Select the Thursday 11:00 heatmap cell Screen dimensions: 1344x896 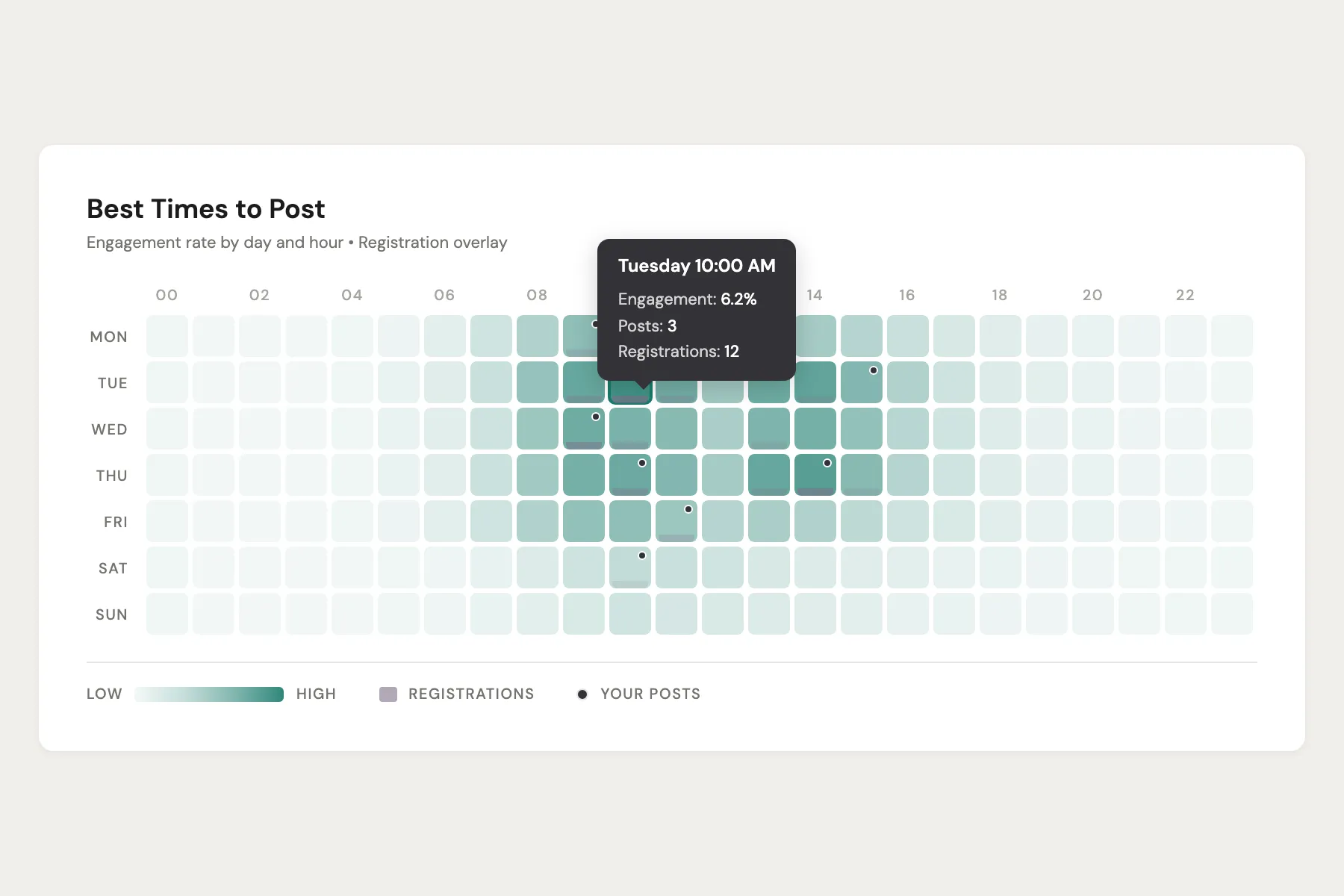click(676, 475)
